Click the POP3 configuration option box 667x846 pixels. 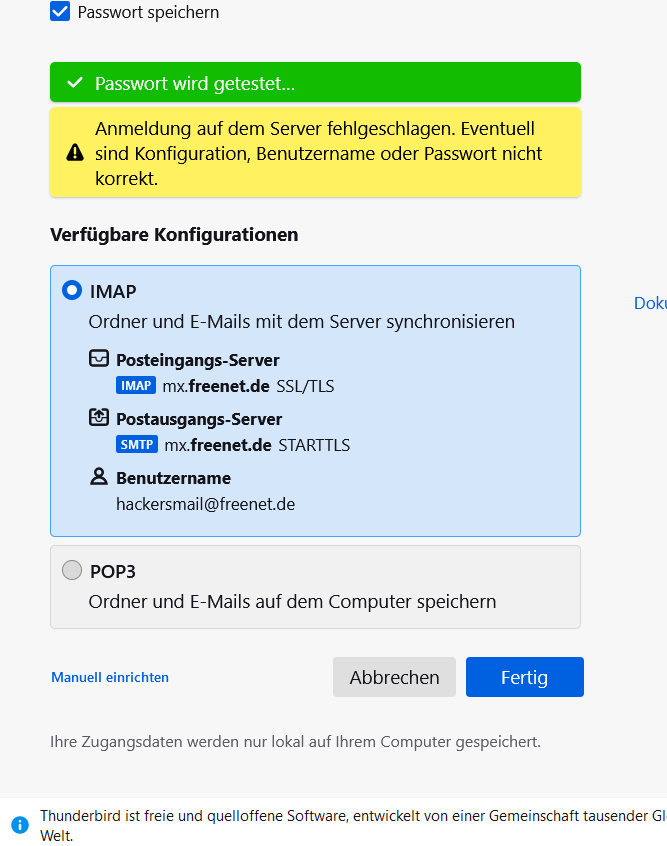click(315, 587)
